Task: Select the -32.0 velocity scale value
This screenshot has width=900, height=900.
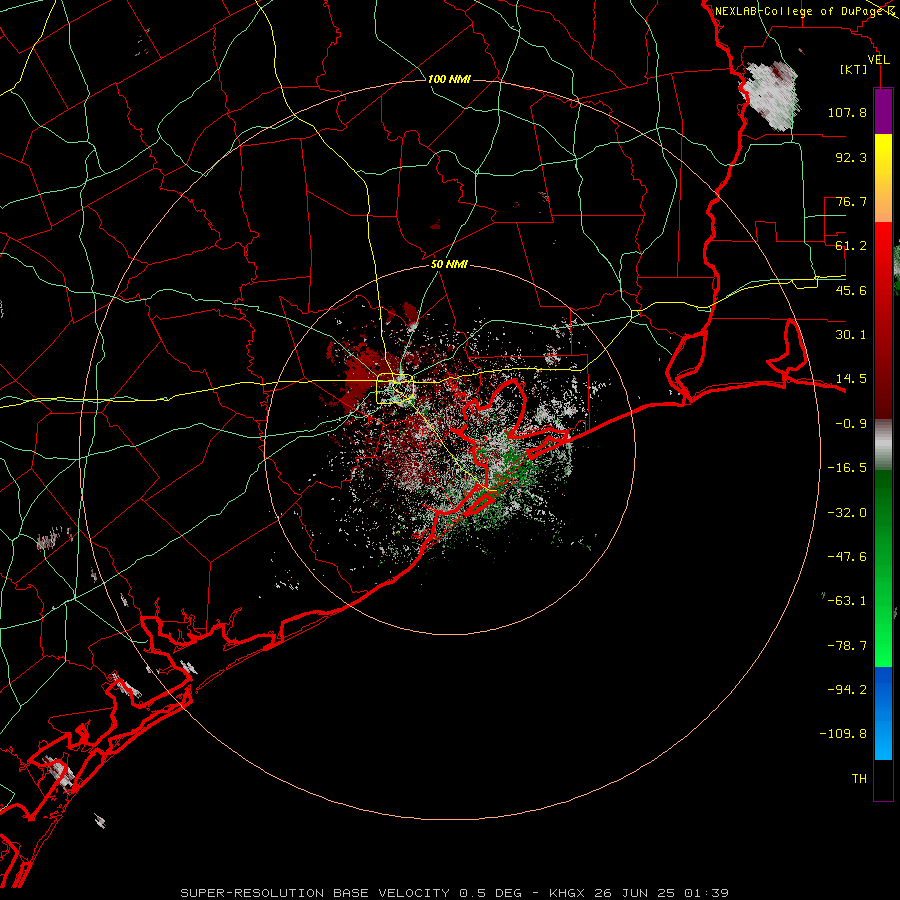Action: point(847,513)
